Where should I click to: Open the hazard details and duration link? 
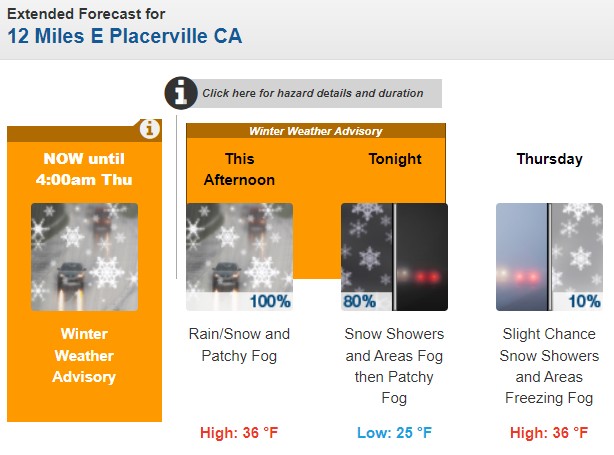[312, 93]
